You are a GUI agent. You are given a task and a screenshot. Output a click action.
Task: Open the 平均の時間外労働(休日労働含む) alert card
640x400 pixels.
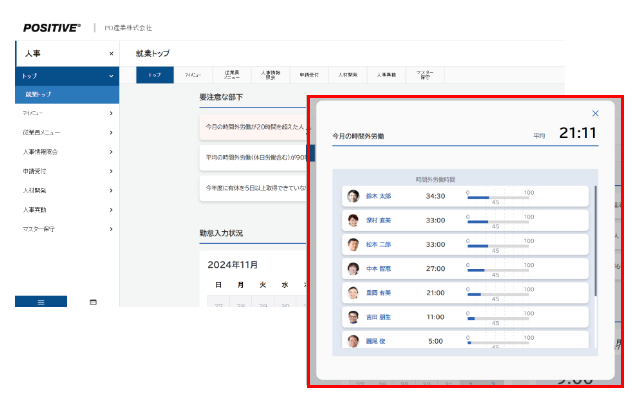[x=254, y=158]
